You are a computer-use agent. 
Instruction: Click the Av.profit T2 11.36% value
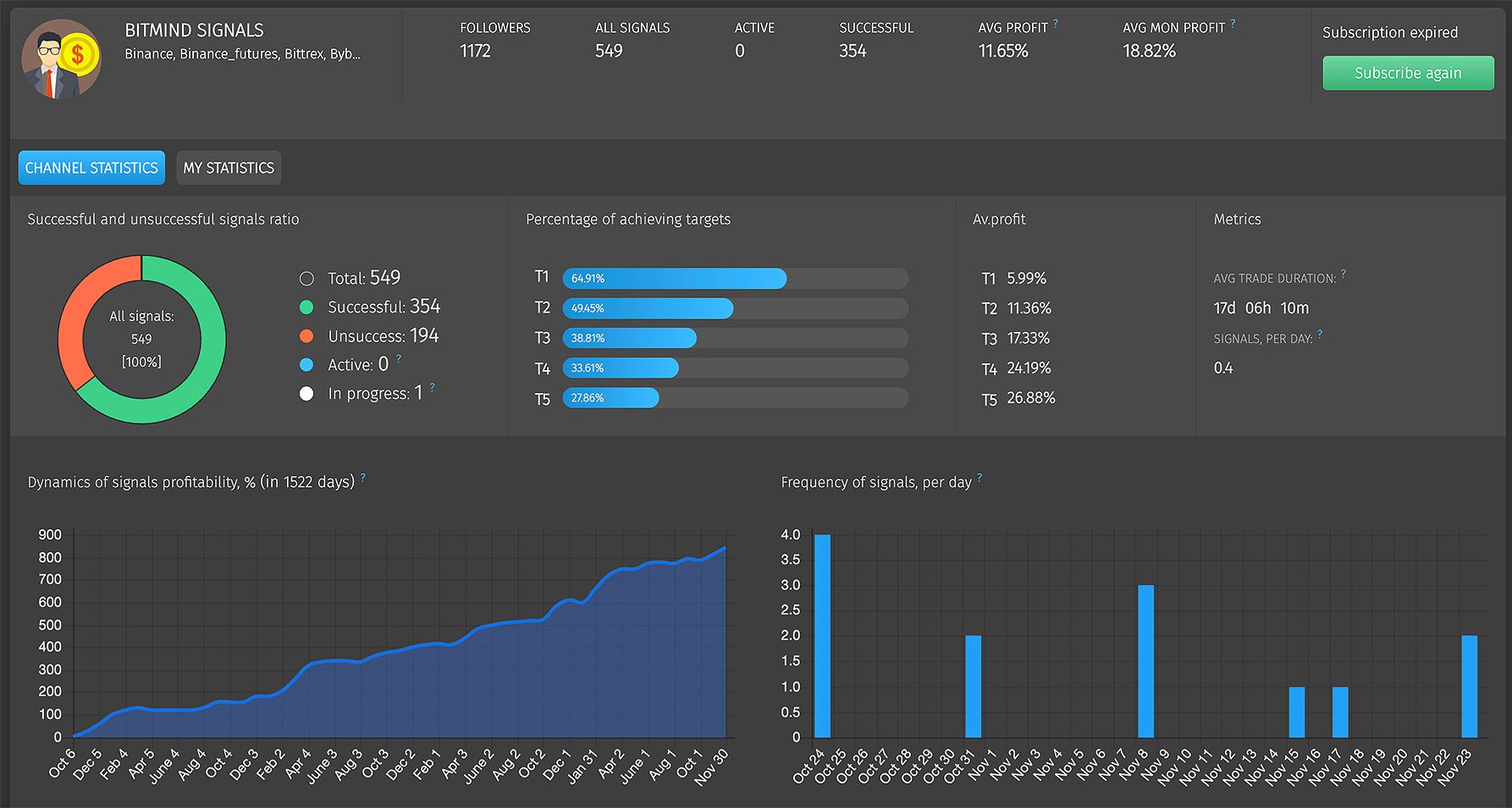[1029, 308]
